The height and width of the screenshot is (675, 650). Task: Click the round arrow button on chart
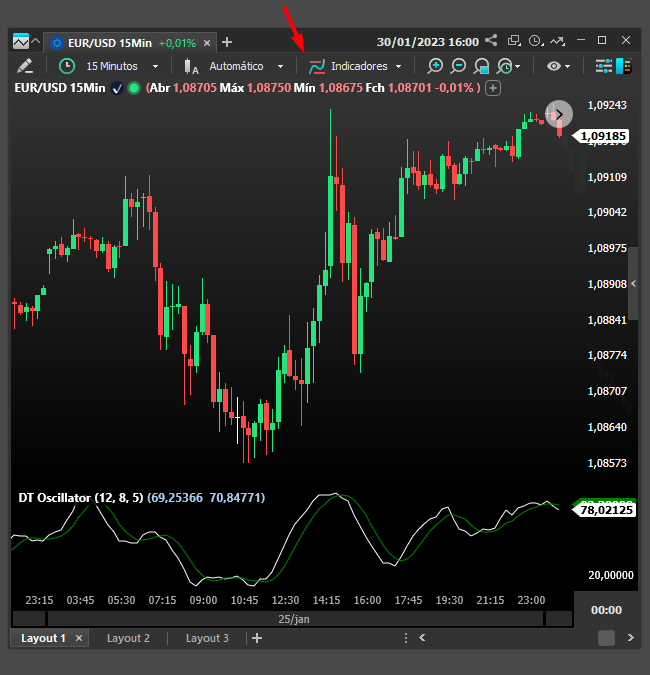pyautogui.click(x=558, y=113)
